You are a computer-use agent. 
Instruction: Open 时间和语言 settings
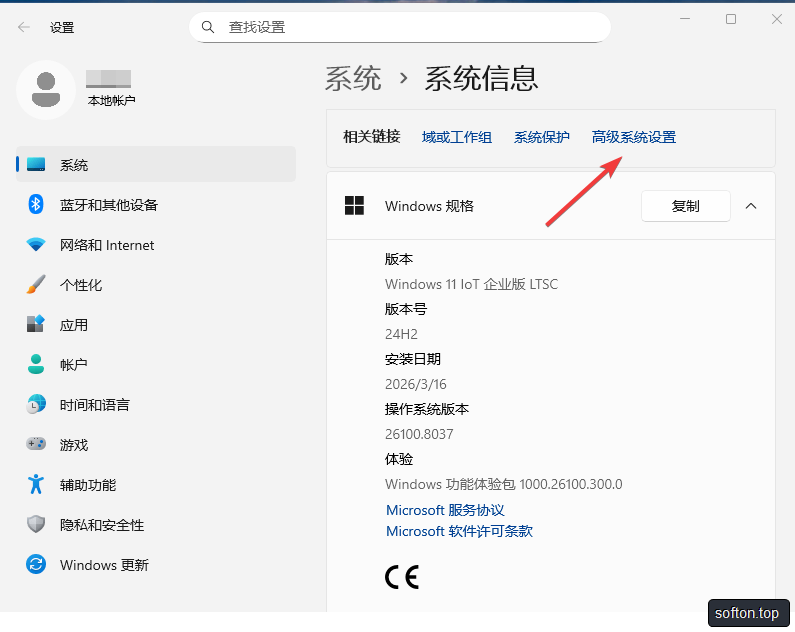(x=156, y=404)
